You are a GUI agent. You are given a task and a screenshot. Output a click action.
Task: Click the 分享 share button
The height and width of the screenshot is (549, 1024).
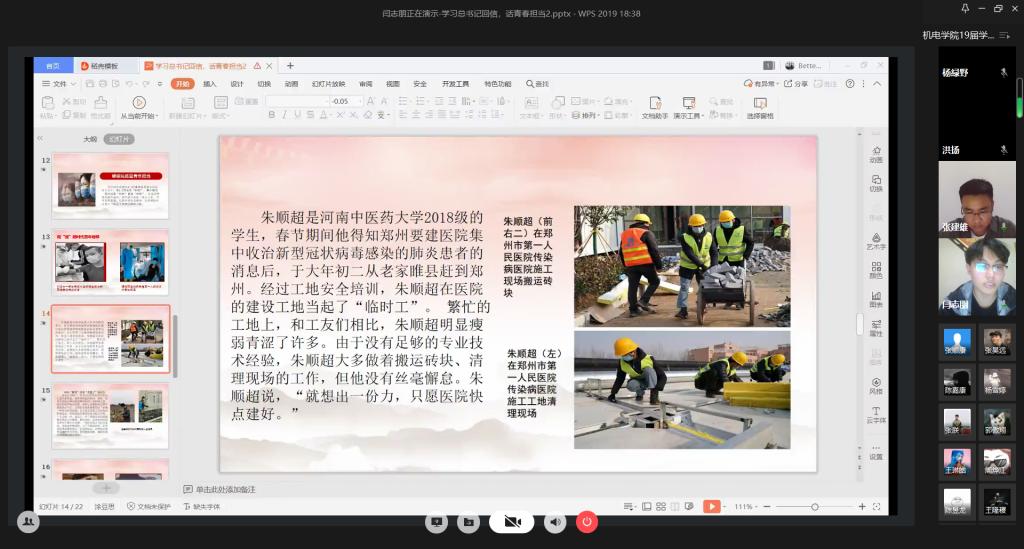click(x=796, y=84)
